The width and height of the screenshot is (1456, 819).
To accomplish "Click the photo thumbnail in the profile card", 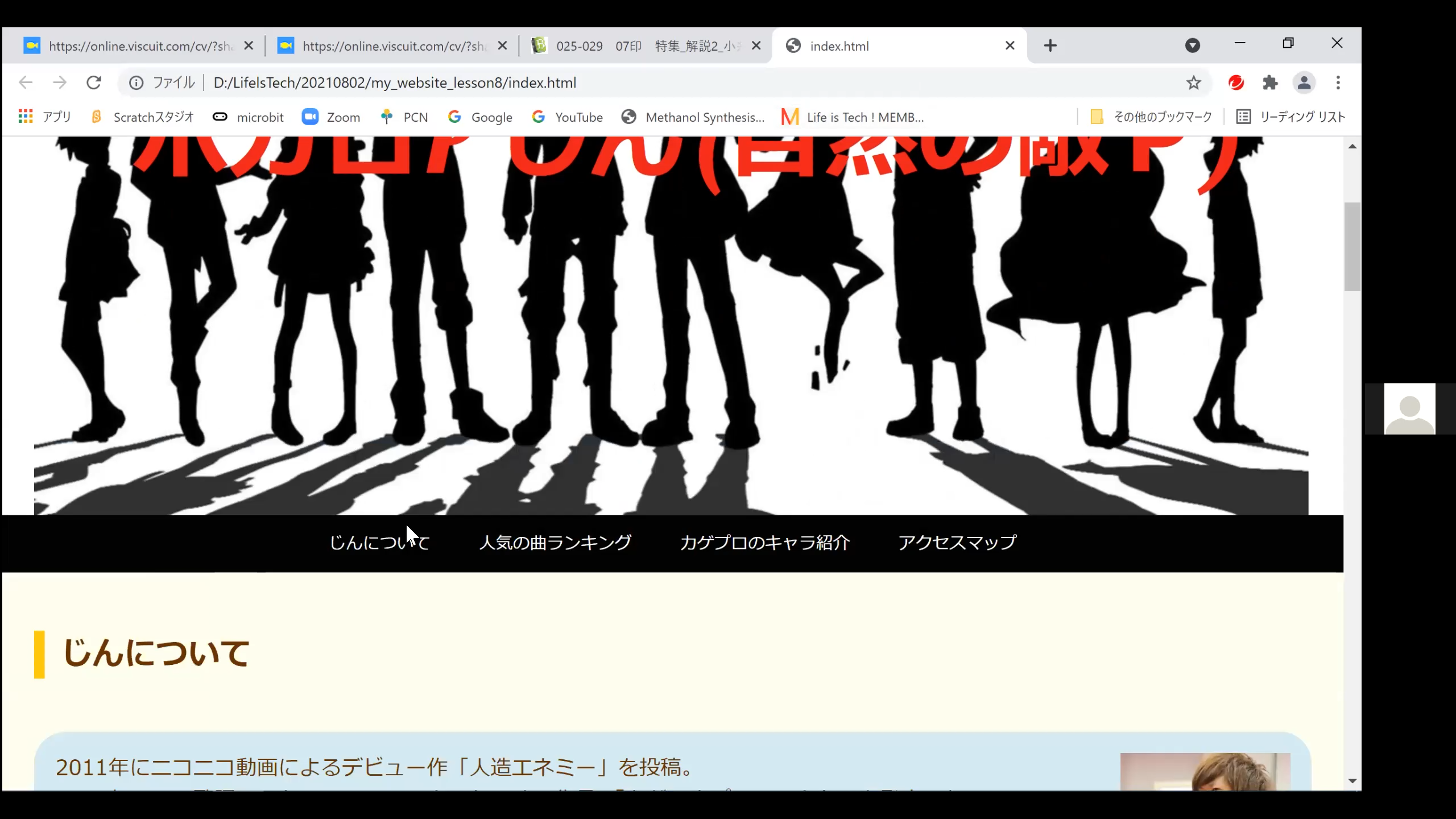I will (1205, 771).
